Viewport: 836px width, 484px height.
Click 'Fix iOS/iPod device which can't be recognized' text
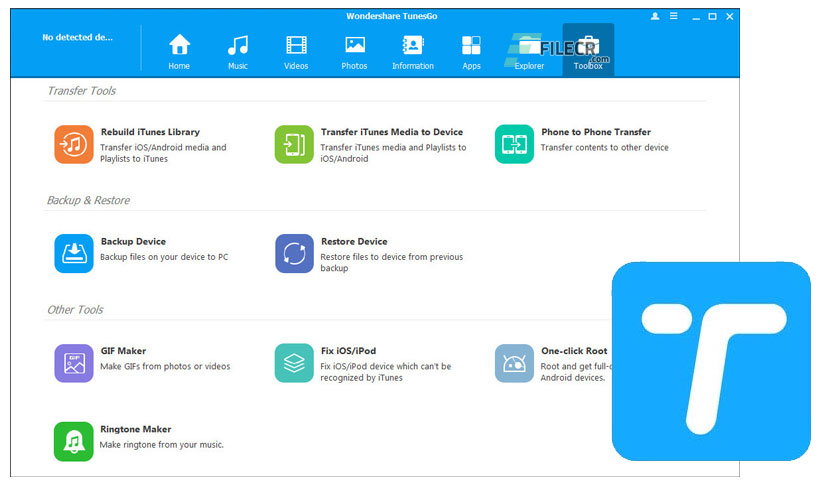pyautogui.click(x=385, y=372)
